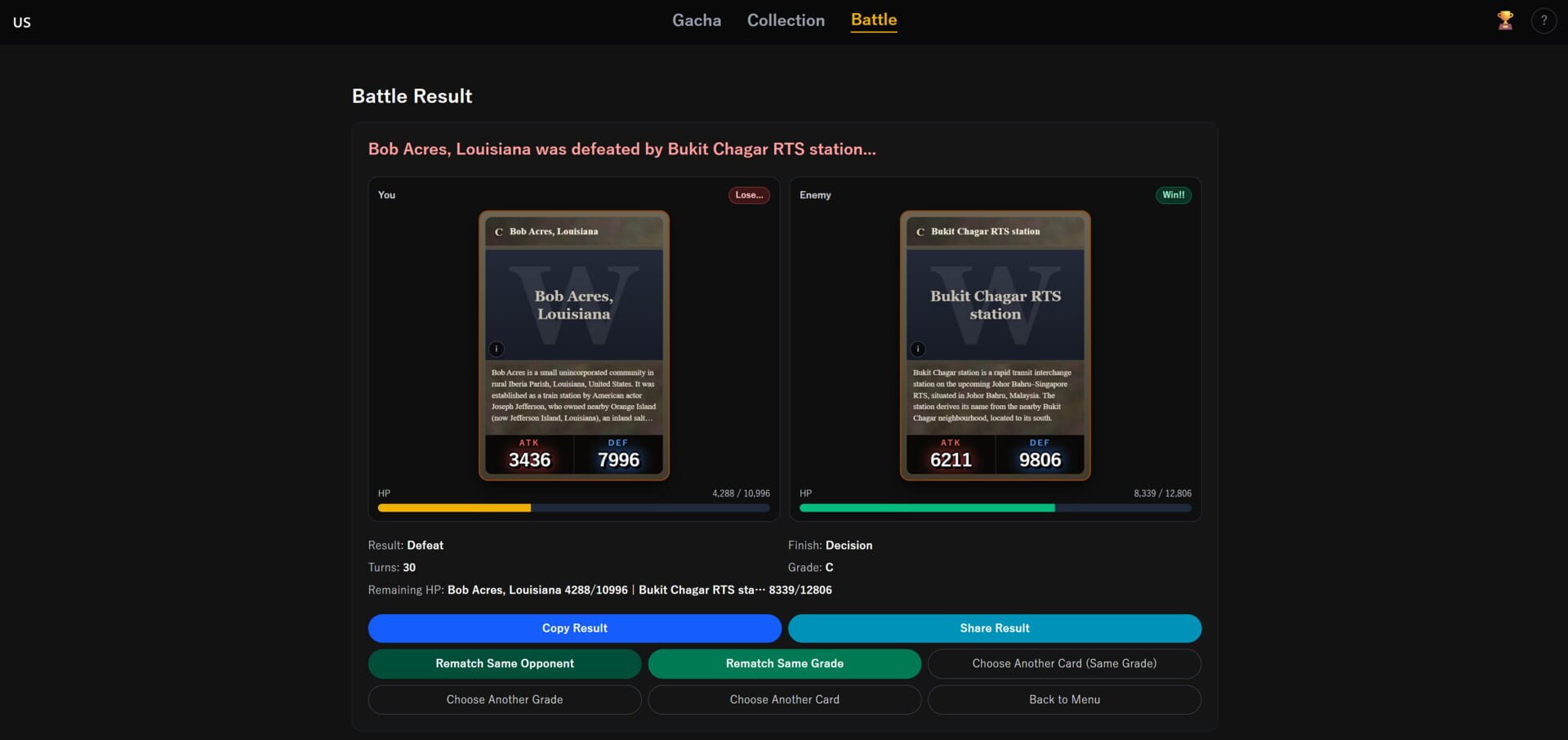Image resolution: width=1568 pixels, height=740 pixels.
Task: Click Rematch Same Opponent
Action: click(504, 663)
